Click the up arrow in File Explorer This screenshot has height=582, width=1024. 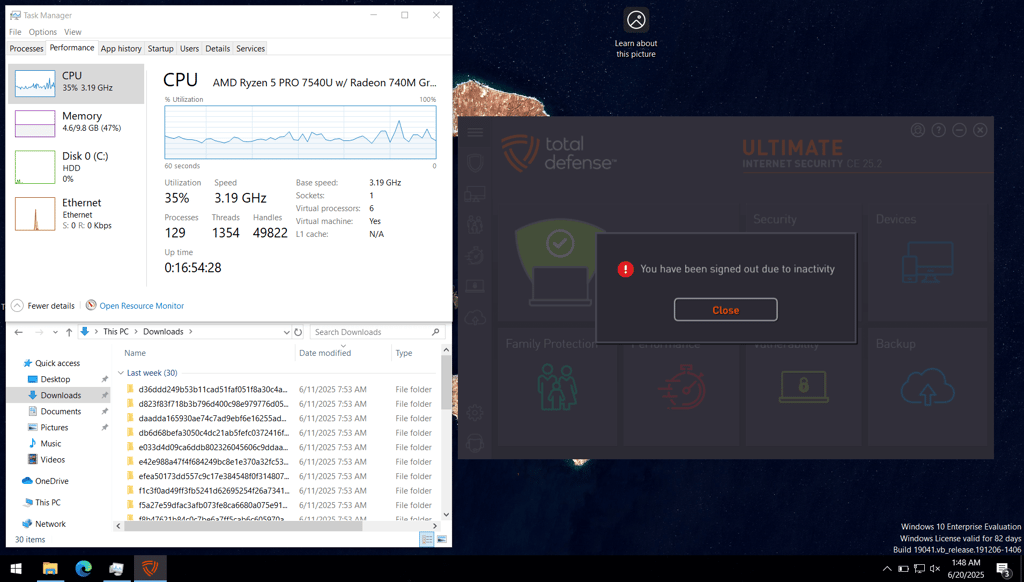coord(69,332)
